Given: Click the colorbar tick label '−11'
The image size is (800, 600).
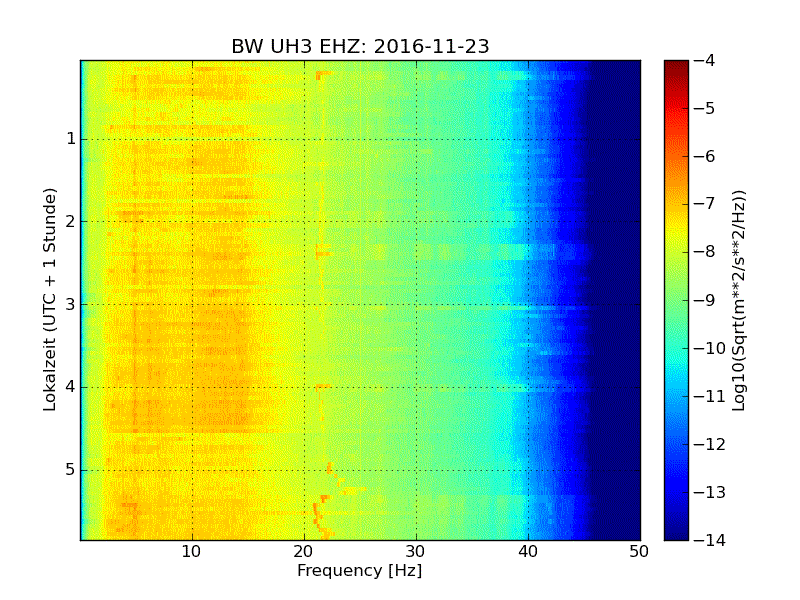Looking at the screenshot, I should [x=710, y=396].
